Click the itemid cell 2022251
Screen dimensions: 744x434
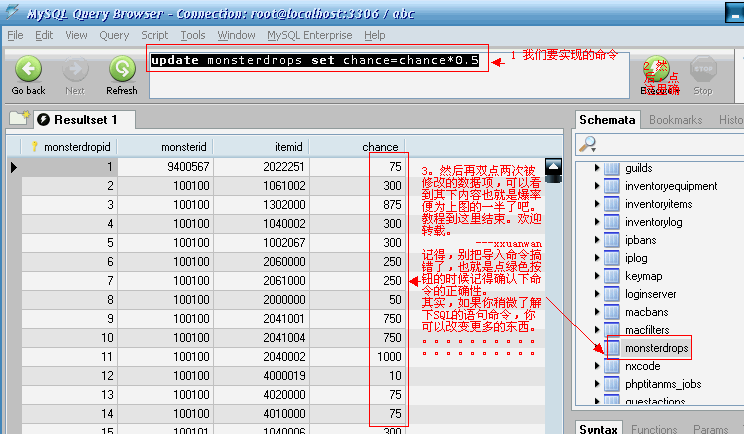[x=261, y=167]
